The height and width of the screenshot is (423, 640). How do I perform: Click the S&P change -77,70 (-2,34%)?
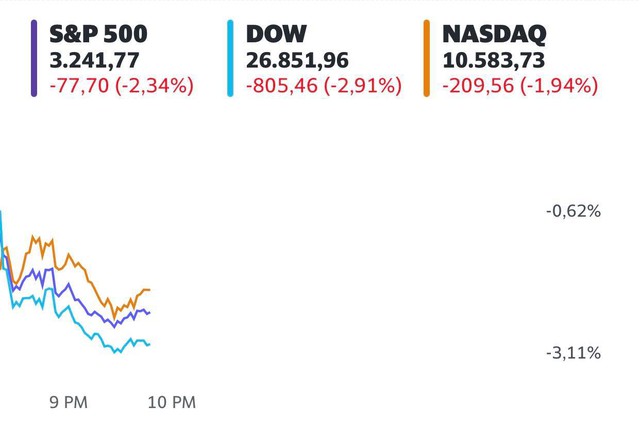point(122,86)
